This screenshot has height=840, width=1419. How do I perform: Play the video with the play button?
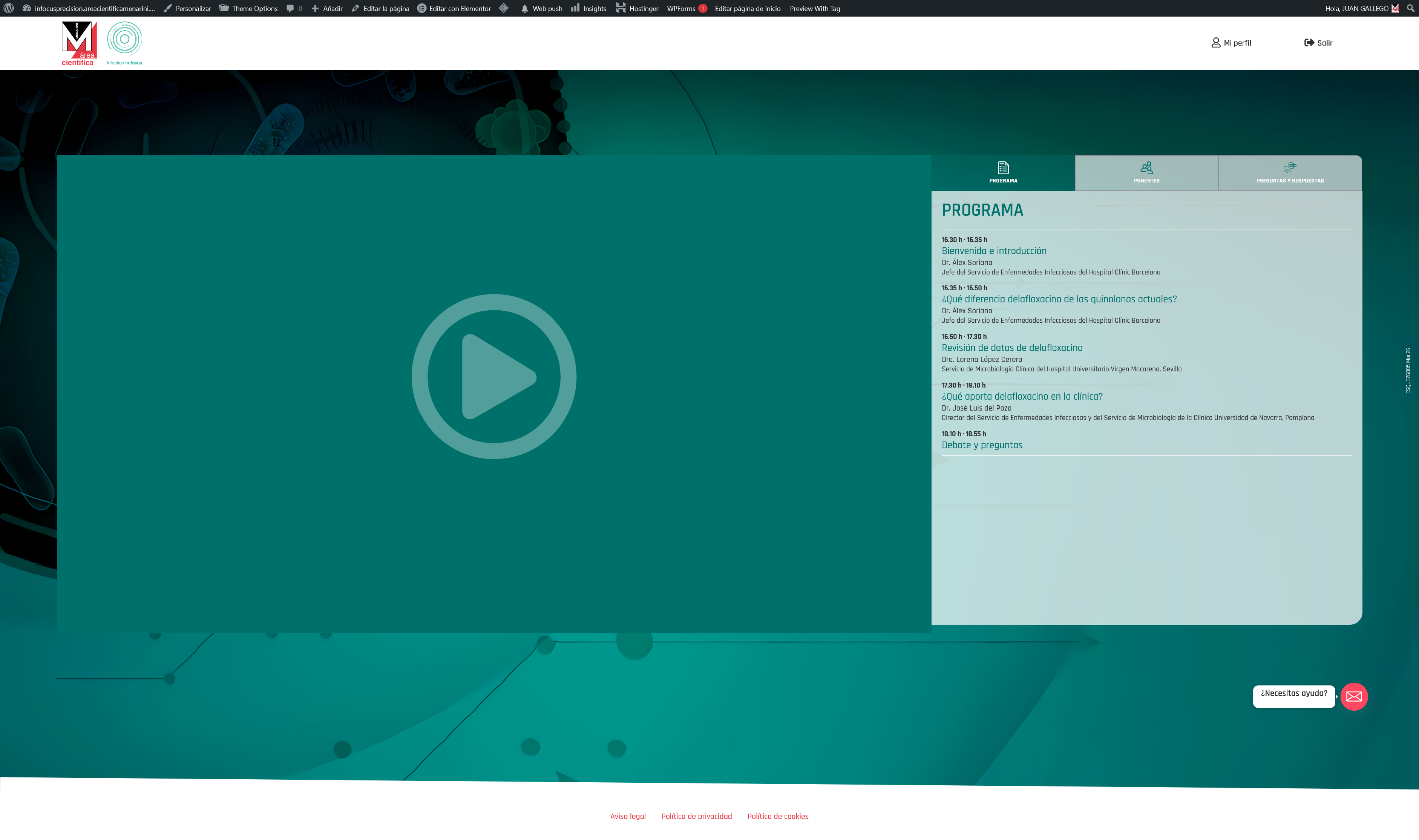coord(493,376)
